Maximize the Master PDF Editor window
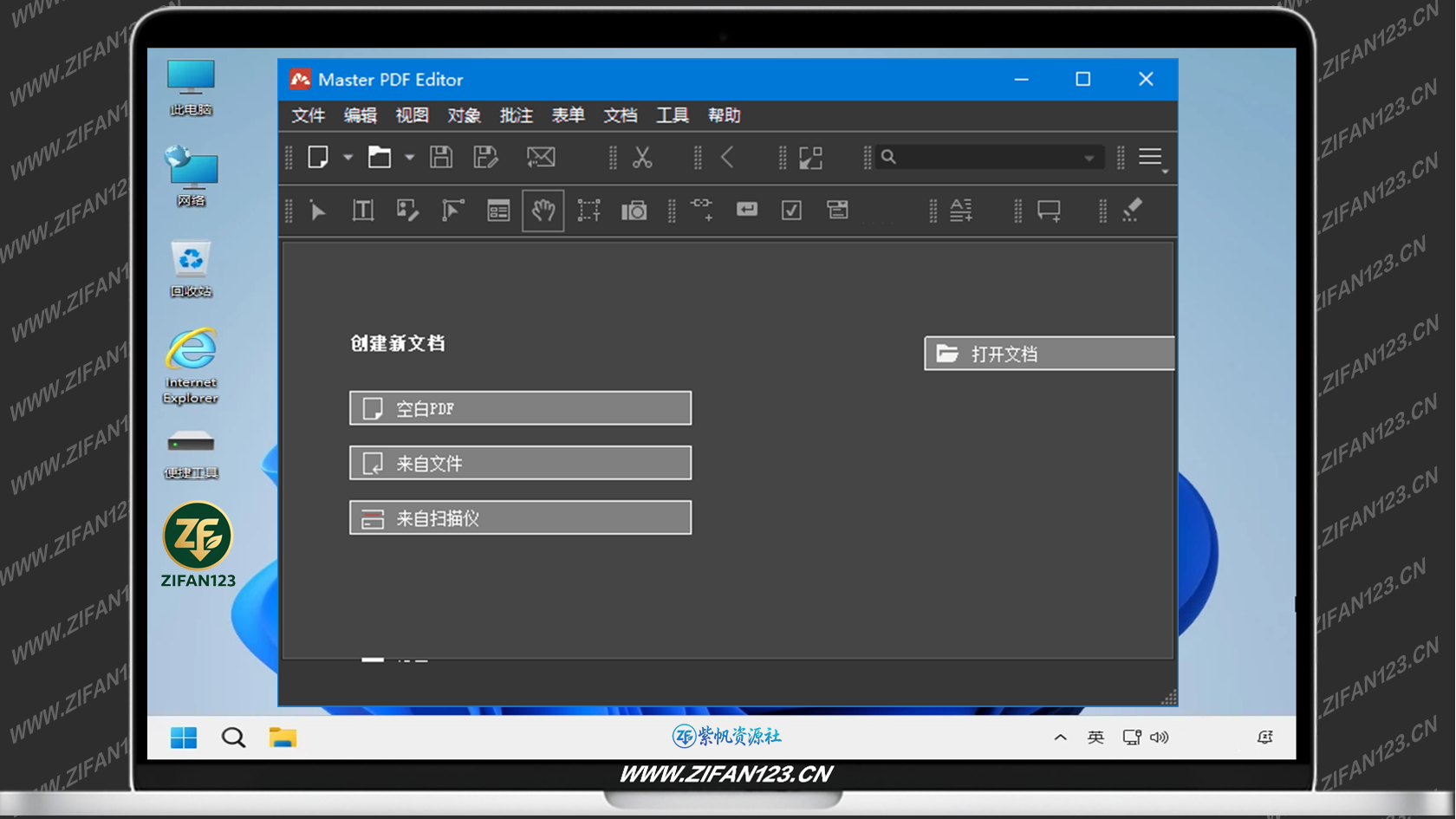This screenshot has width=1456, height=819. point(1083,79)
